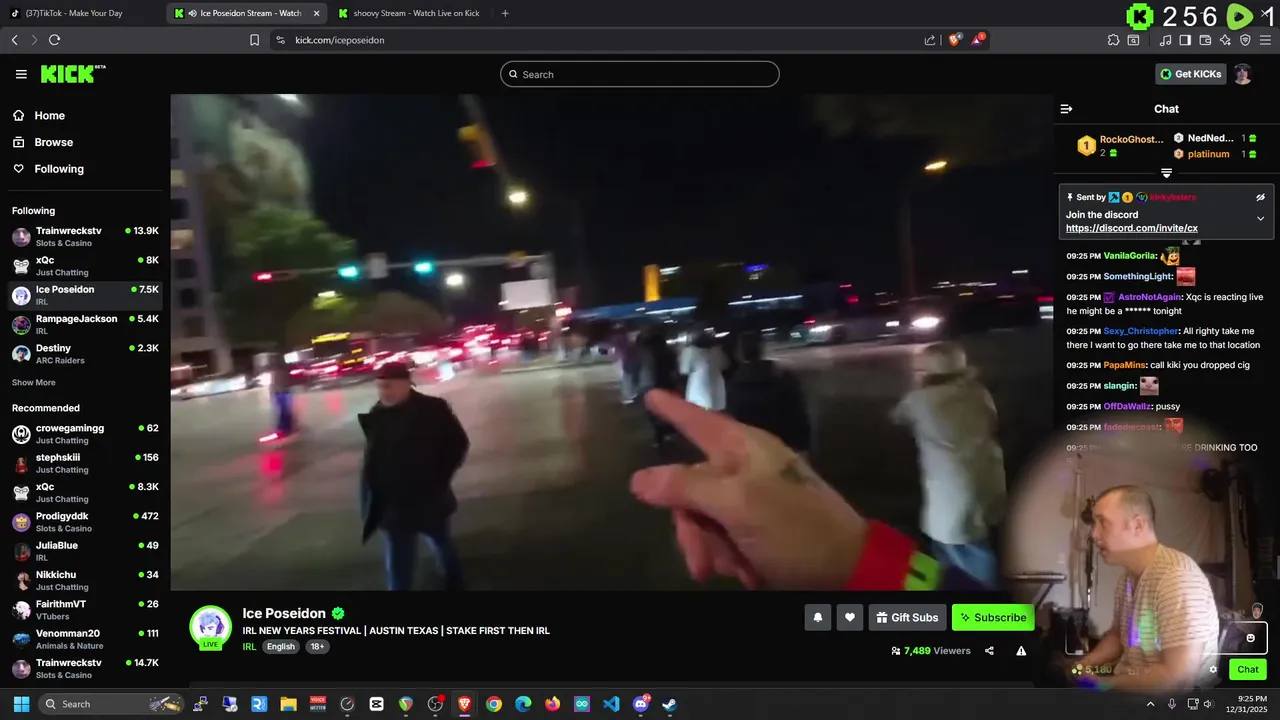Click the English language tag

pyautogui.click(x=281, y=647)
